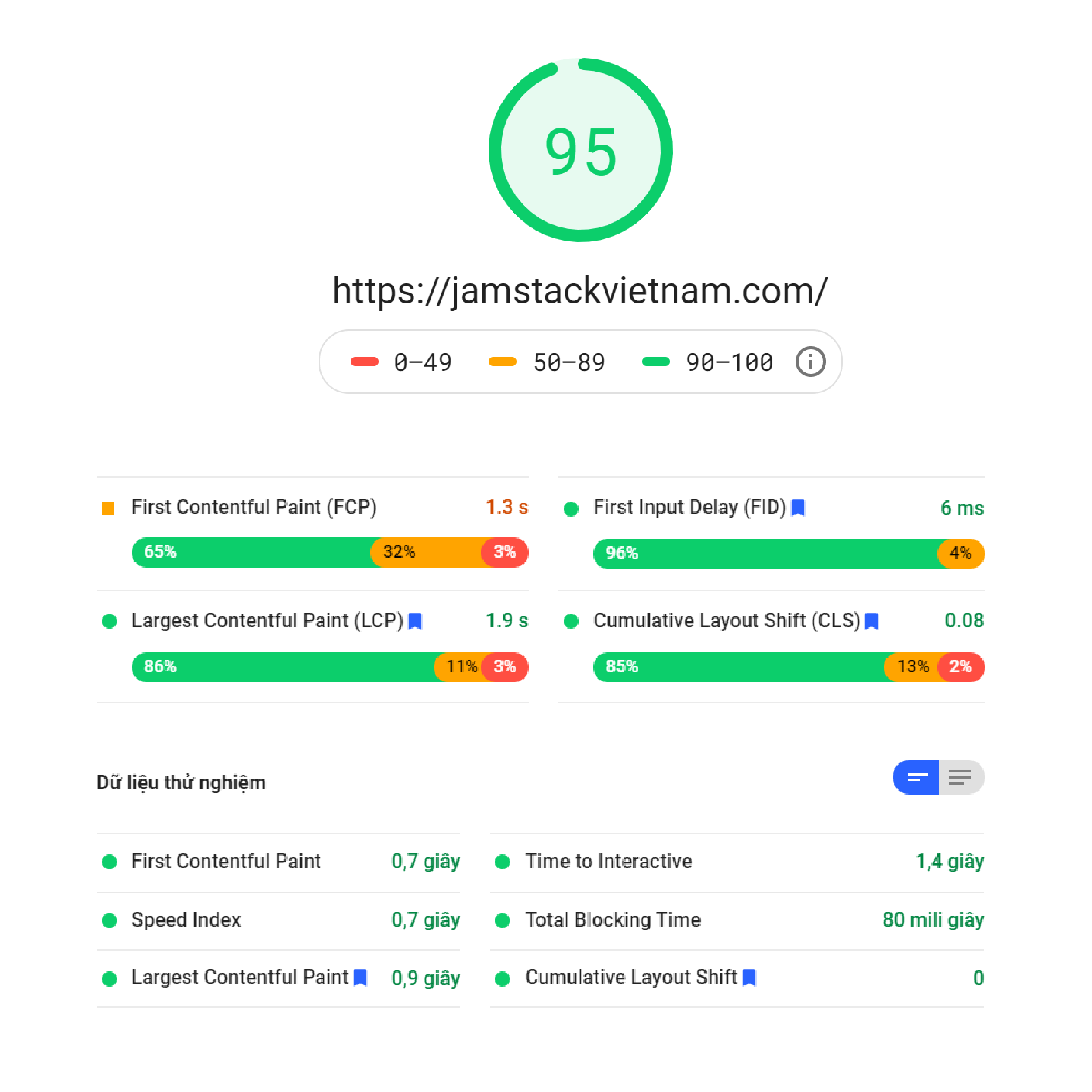Click the bookmark icon beside lab Cumulative Layout Shift
The image size is (1092, 1092).
749,978
